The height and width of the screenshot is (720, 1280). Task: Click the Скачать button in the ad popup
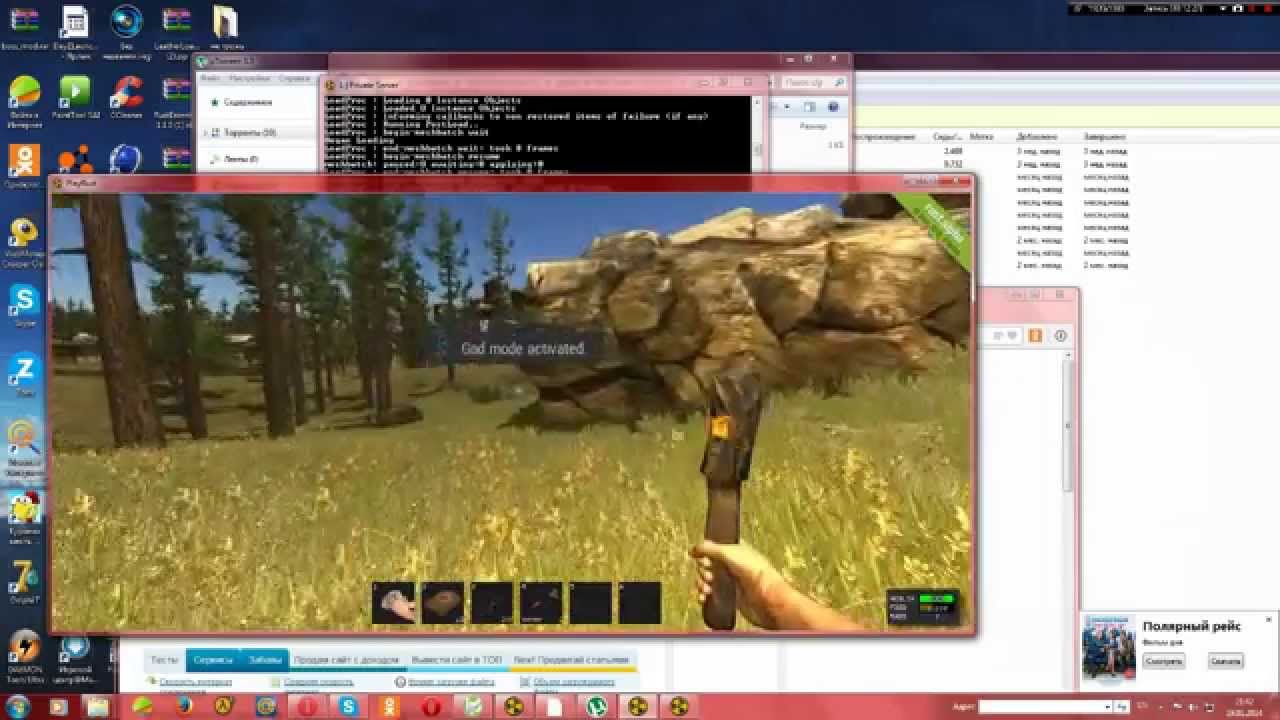pos(1225,661)
